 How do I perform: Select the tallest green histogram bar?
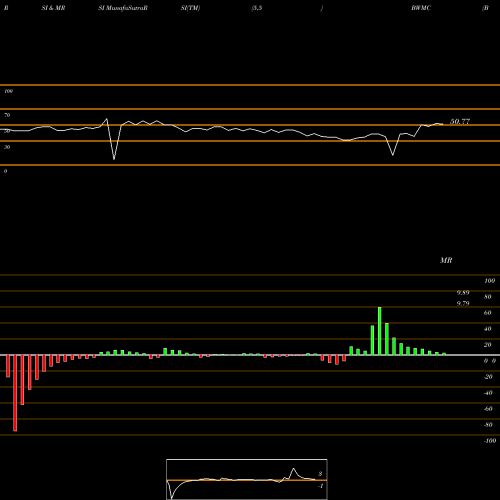click(x=380, y=331)
